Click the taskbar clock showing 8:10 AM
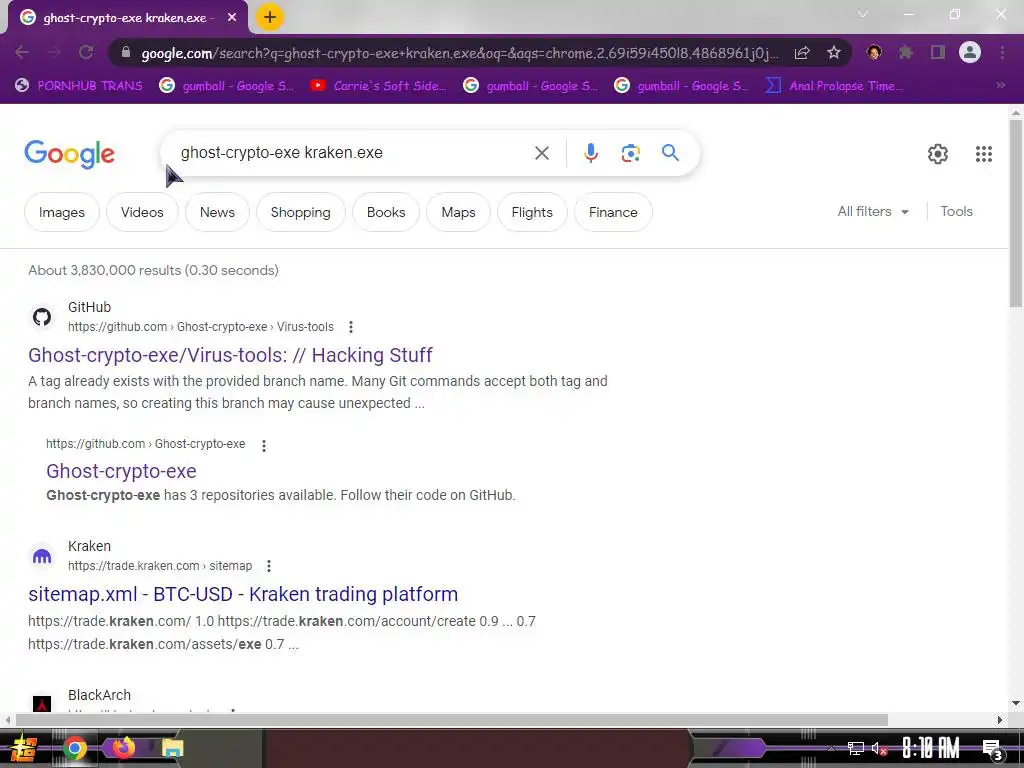The image size is (1024, 768). click(x=931, y=748)
